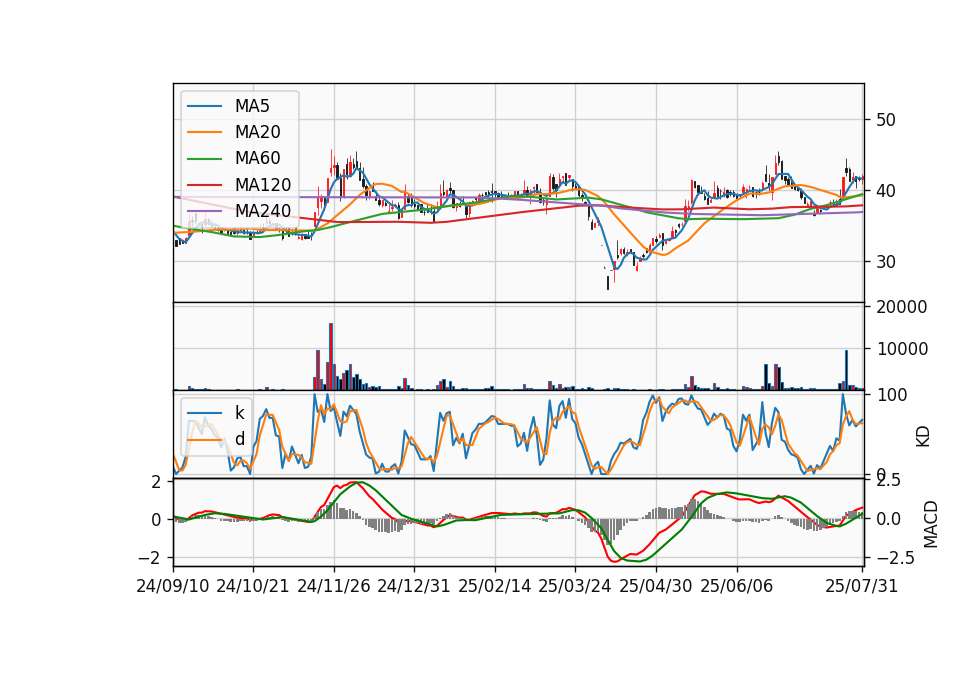Click the green MA60 legend line sample
This screenshot has width=960, height=690.
[204, 159]
